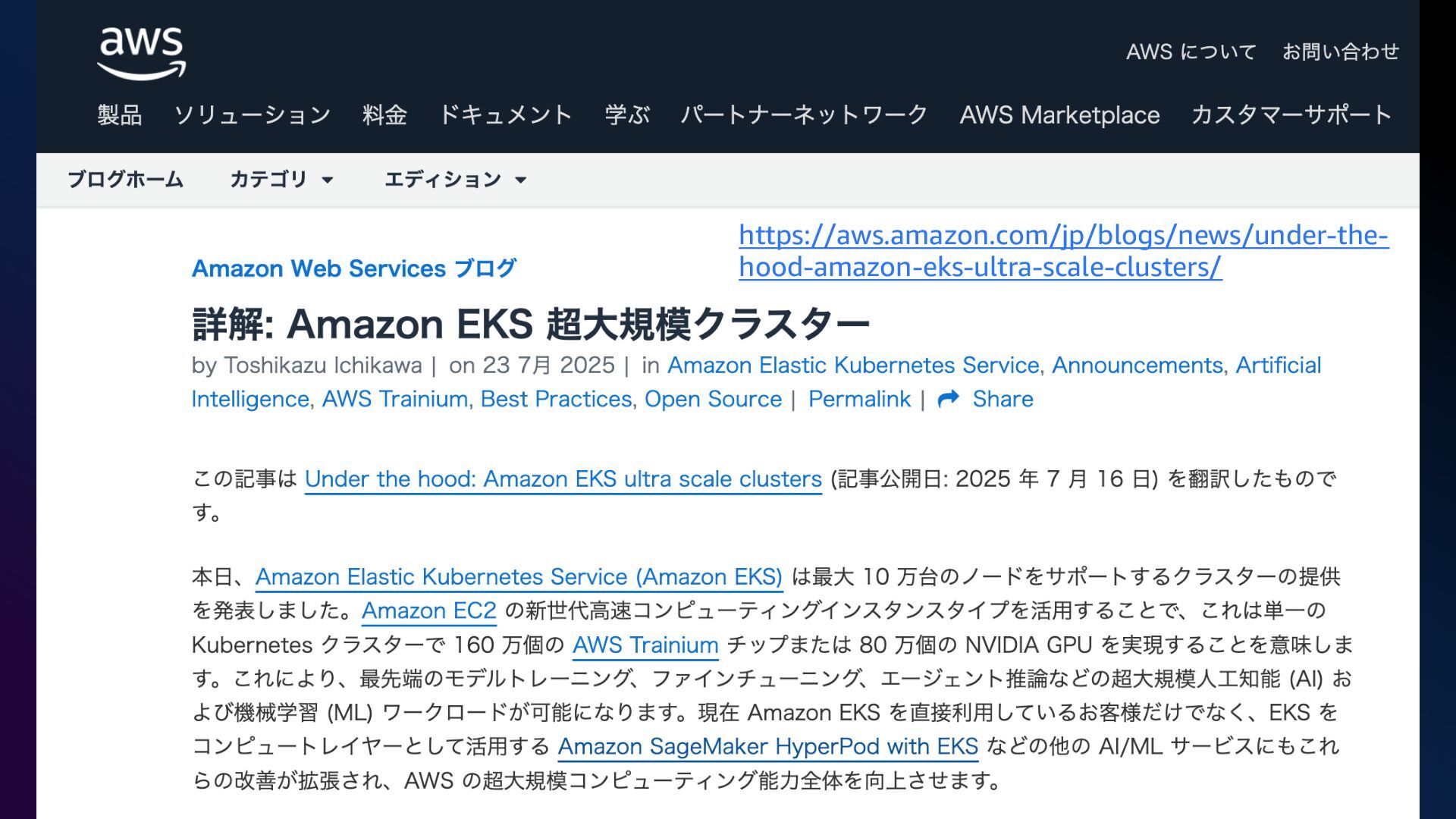Open the aws.amazon.com blog URL link
This screenshot has width=1456, height=819.
tap(1064, 251)
